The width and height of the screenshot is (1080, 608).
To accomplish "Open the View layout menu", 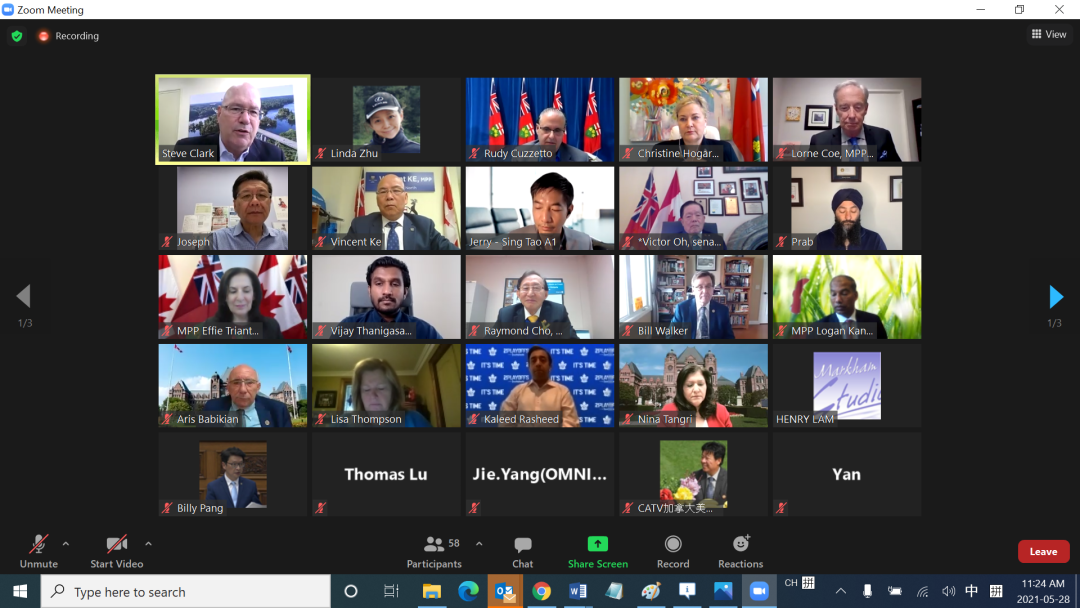I will (x=1049, y=35).
